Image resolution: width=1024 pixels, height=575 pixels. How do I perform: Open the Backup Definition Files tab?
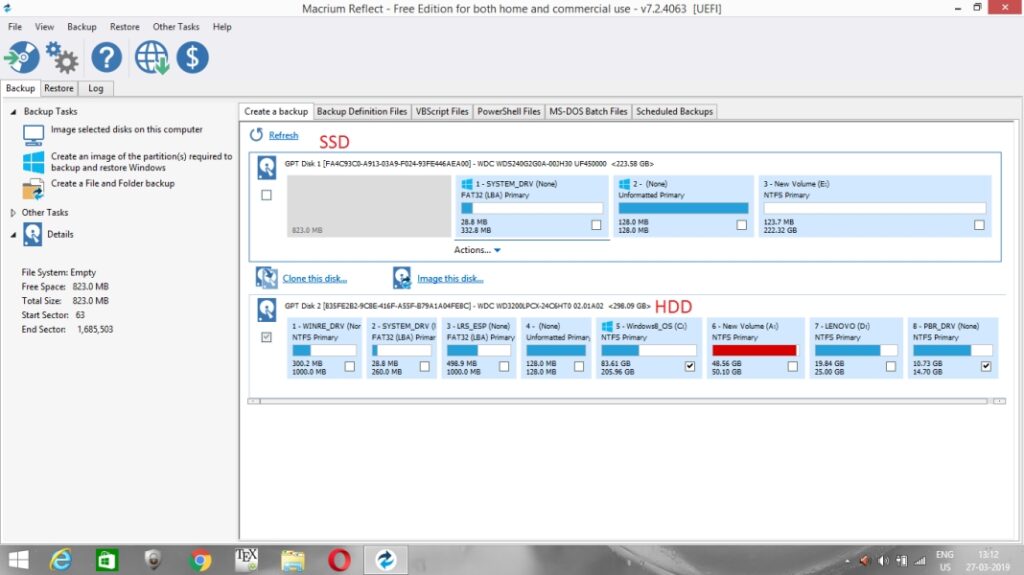coord(362,112)
